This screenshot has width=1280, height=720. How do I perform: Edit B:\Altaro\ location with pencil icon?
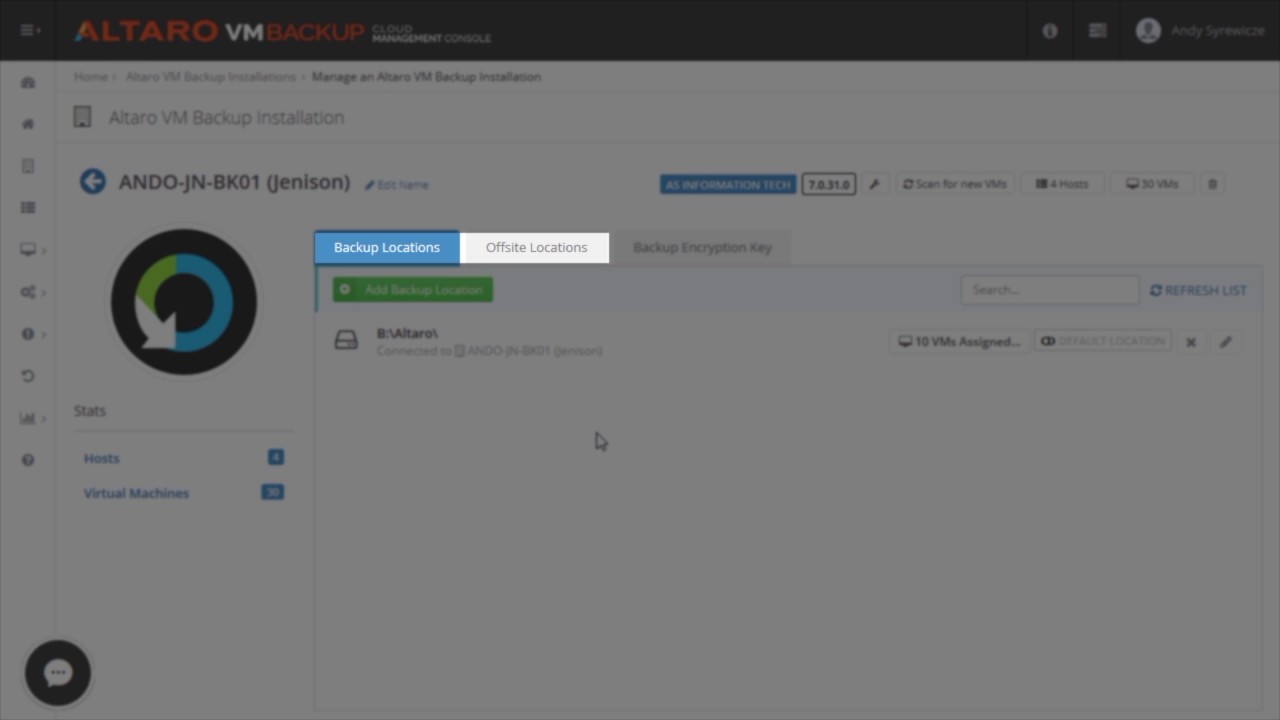1226,342
